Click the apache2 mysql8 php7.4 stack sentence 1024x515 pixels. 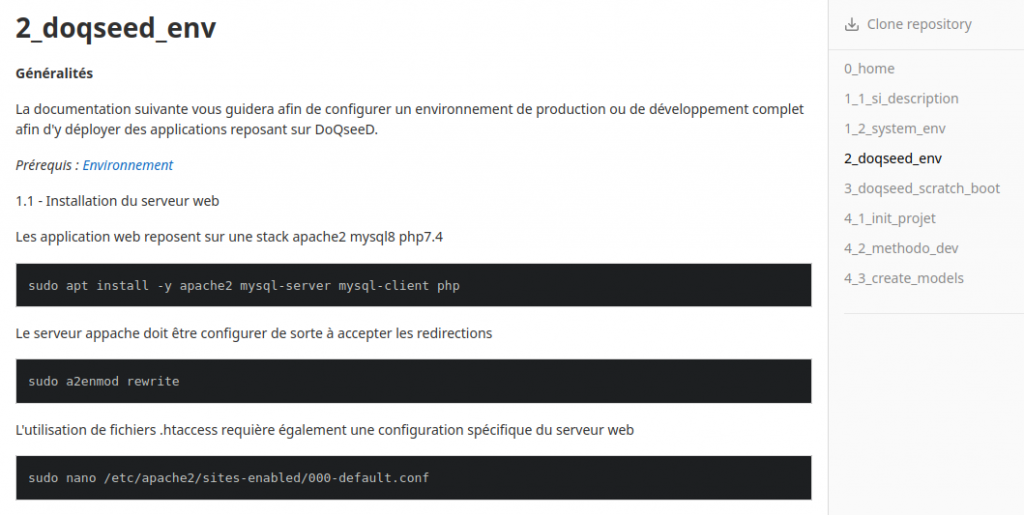coord(229,237)
